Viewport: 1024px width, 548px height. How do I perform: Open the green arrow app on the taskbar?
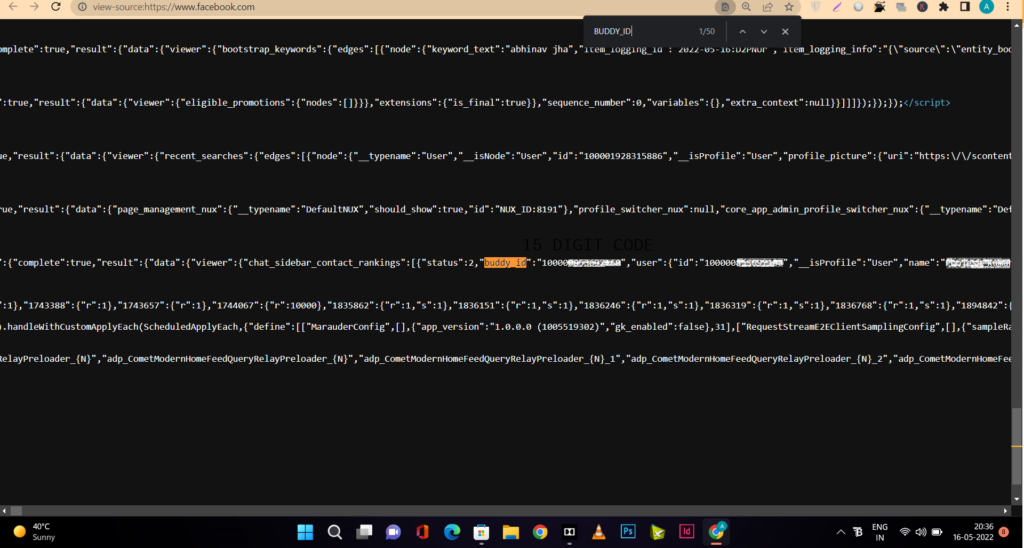(x=658, y=532)
